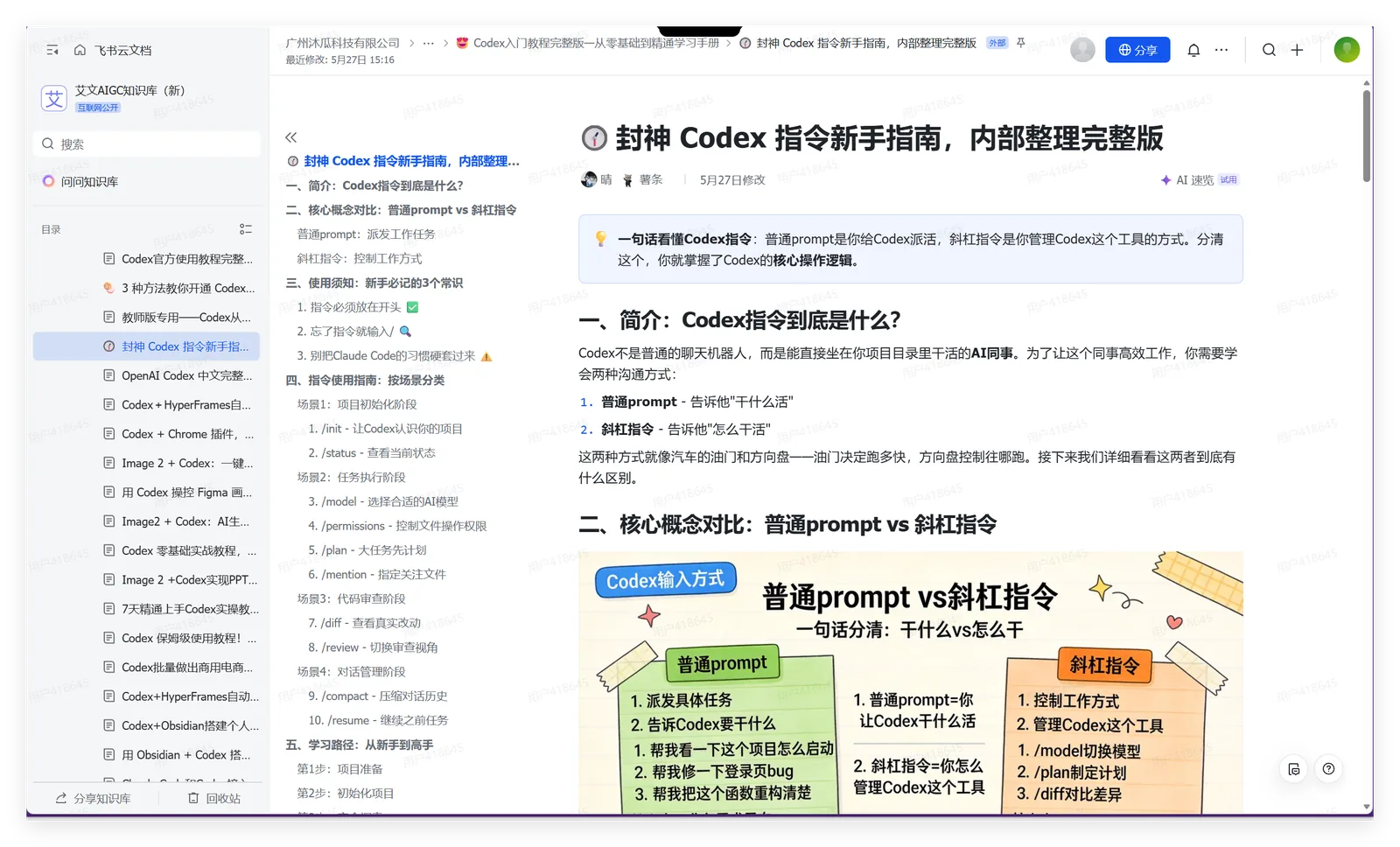1400x847 pixels.
Task: Jump to 1. /init outline entry
Action: 385,429
